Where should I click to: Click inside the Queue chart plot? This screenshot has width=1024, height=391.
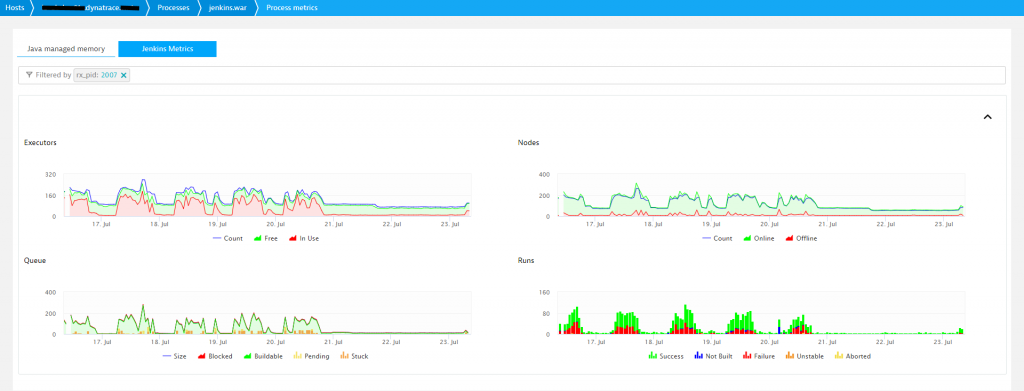pos(267,313)
